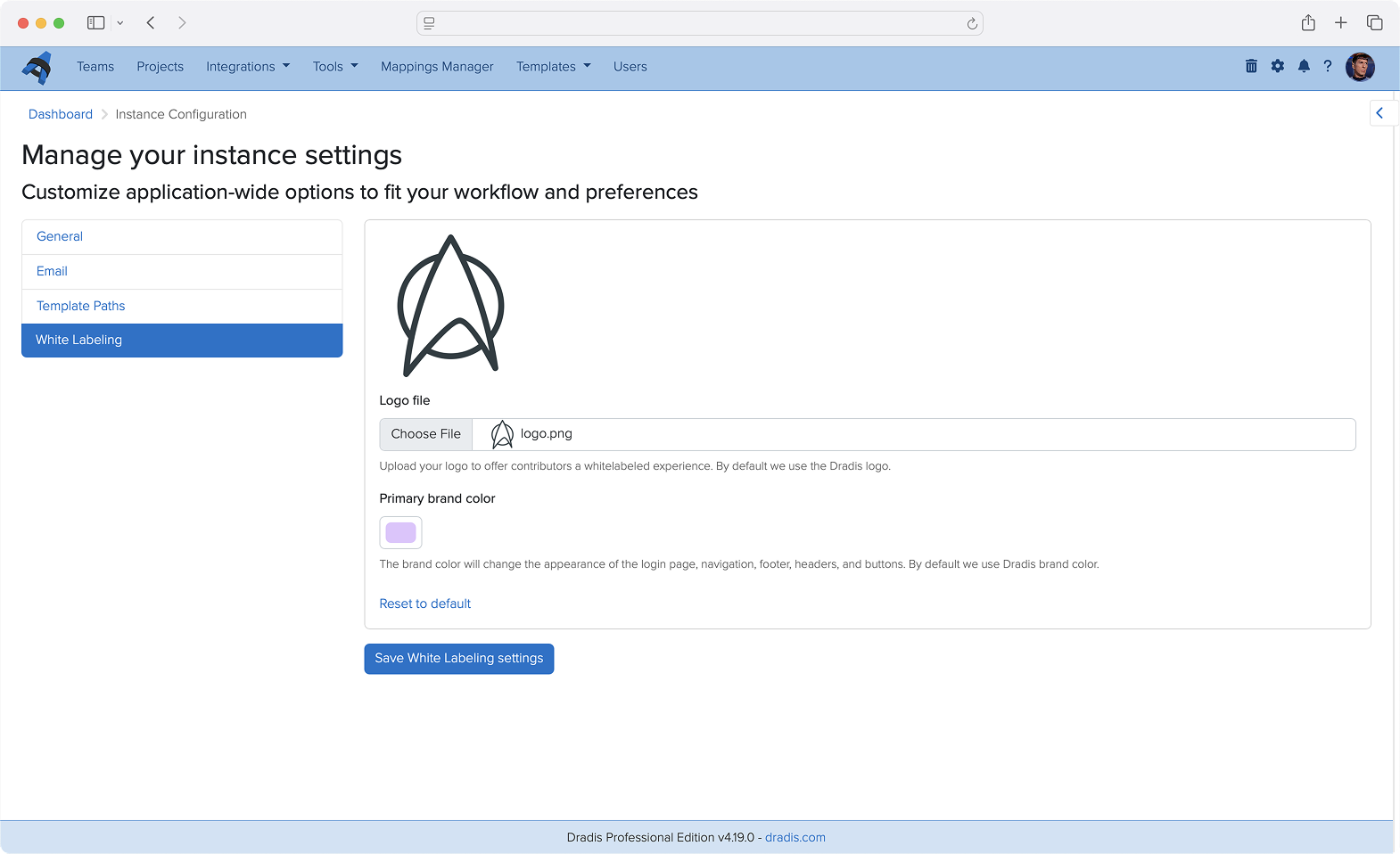This screenshot has width=1400, height=854.
Task: Open notifications bell icon
Action: (1304, 66)
